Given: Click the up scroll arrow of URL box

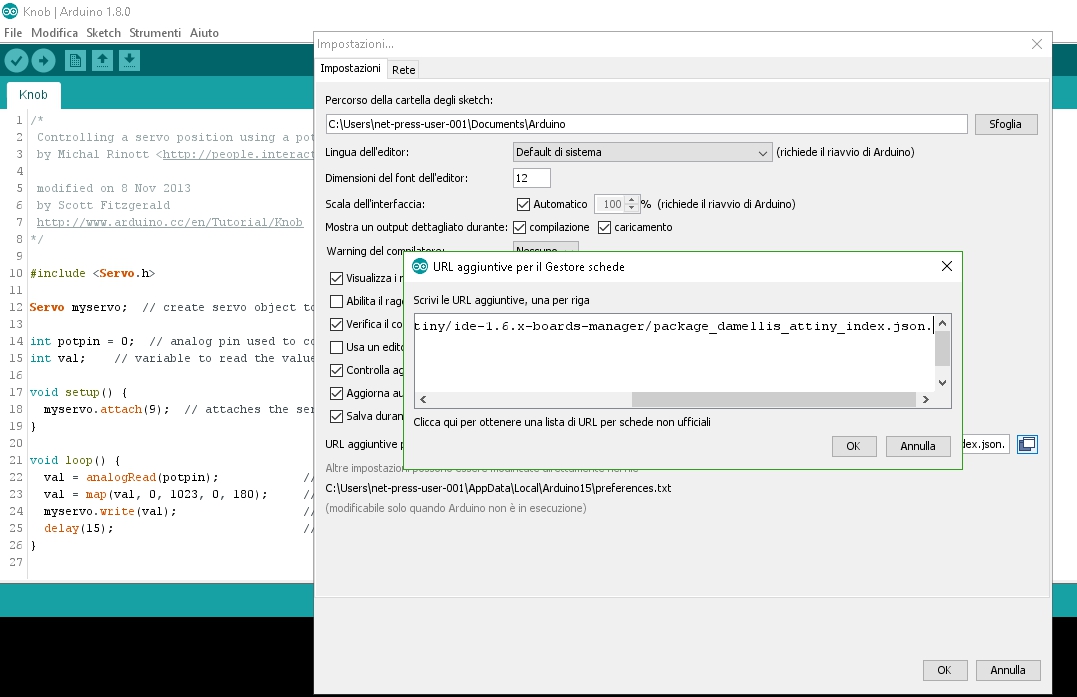Looking at the screenshot, I should click(942, 323).
